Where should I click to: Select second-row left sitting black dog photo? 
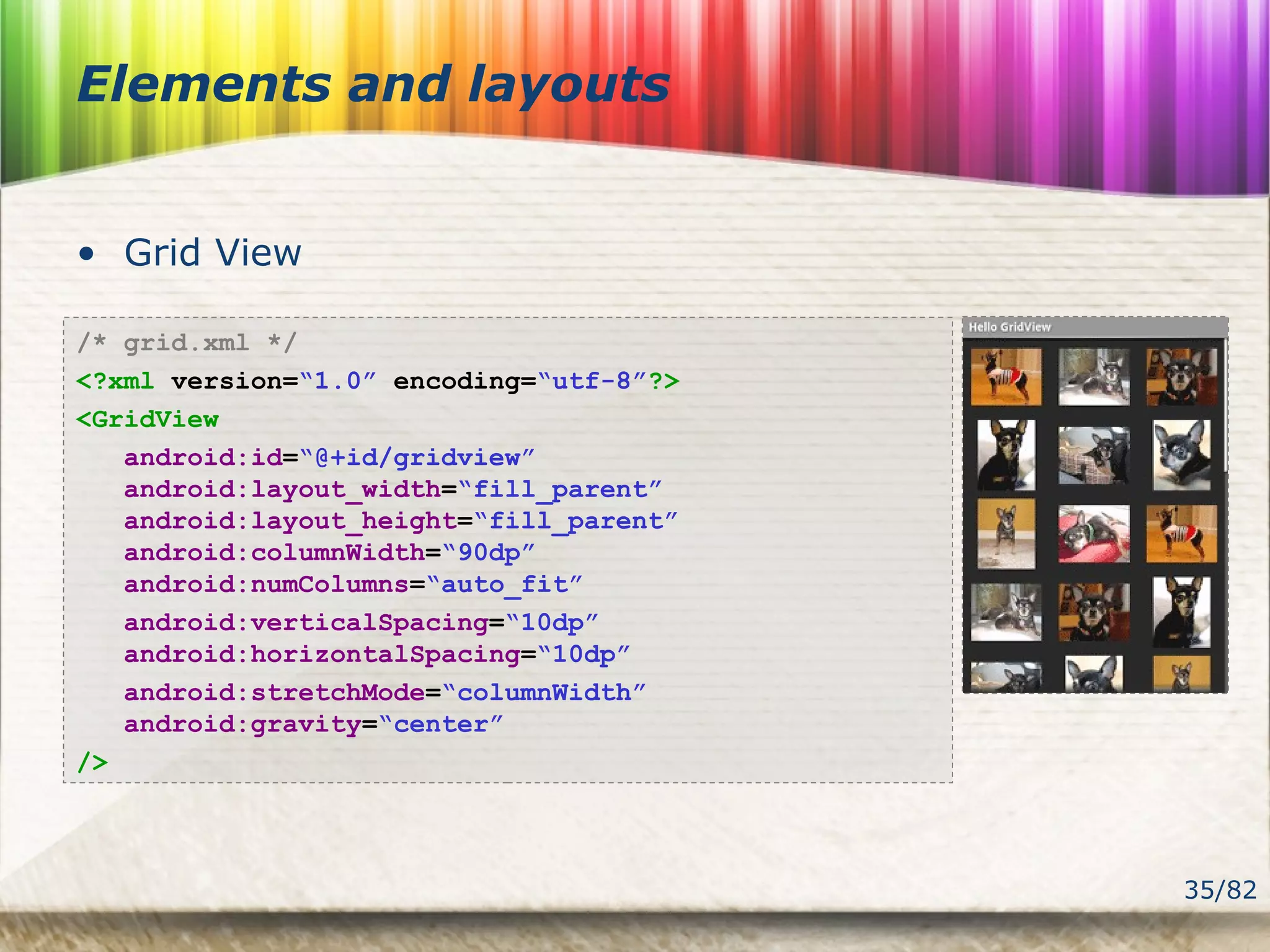(1006, 456)
